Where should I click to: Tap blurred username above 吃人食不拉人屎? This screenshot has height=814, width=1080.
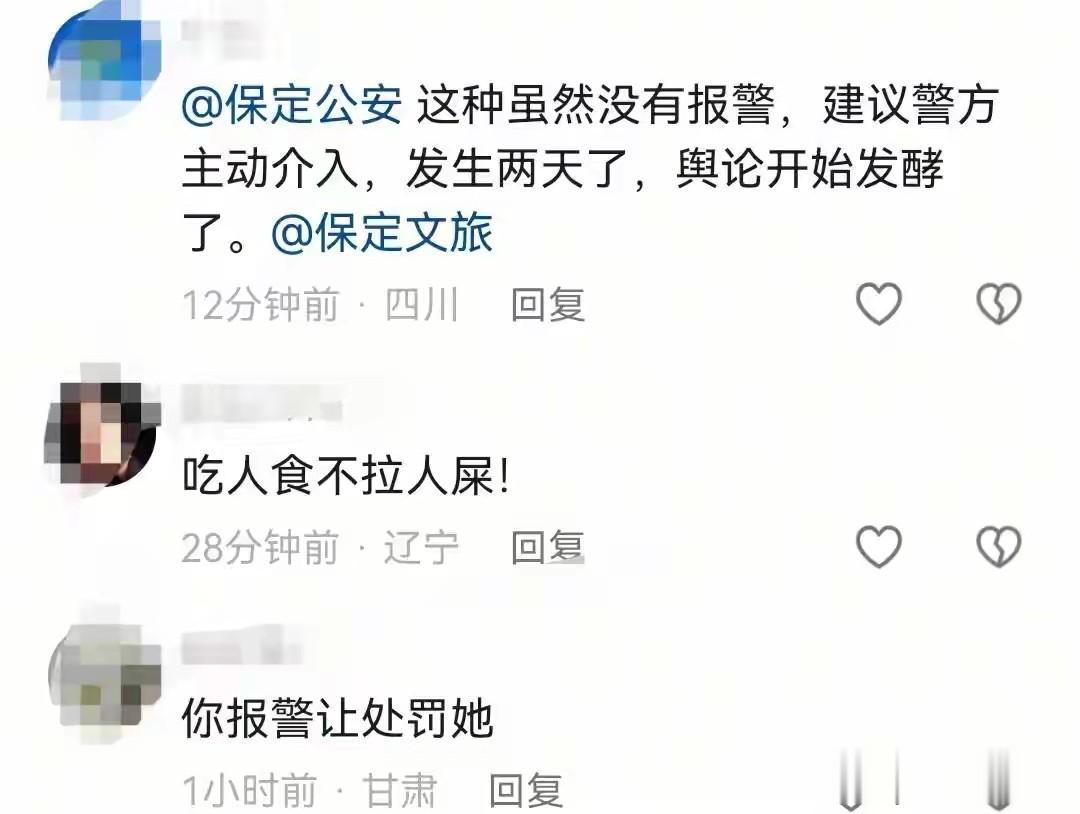click(x=262, y=403)
